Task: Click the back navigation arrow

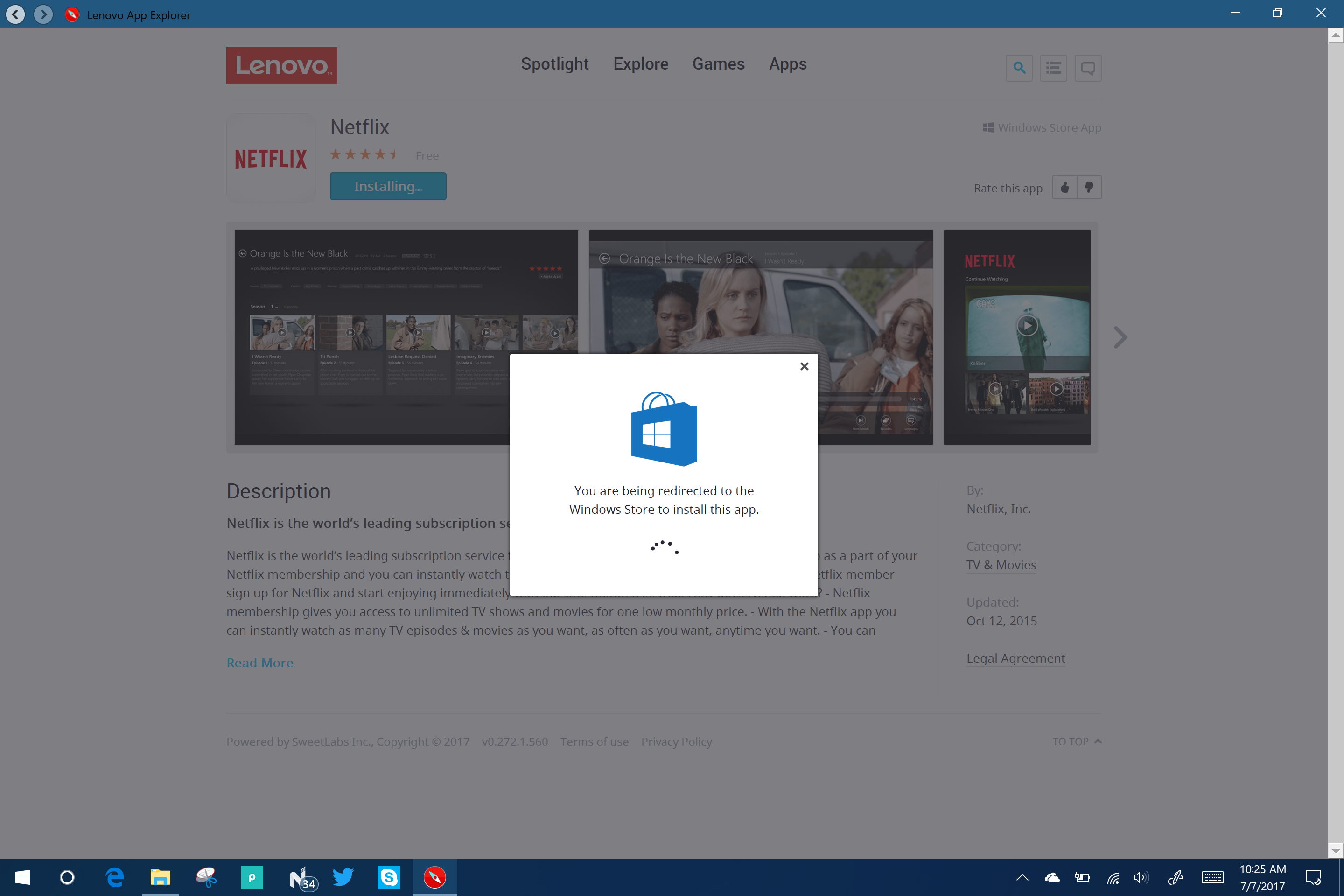Action: click(15, 14)
